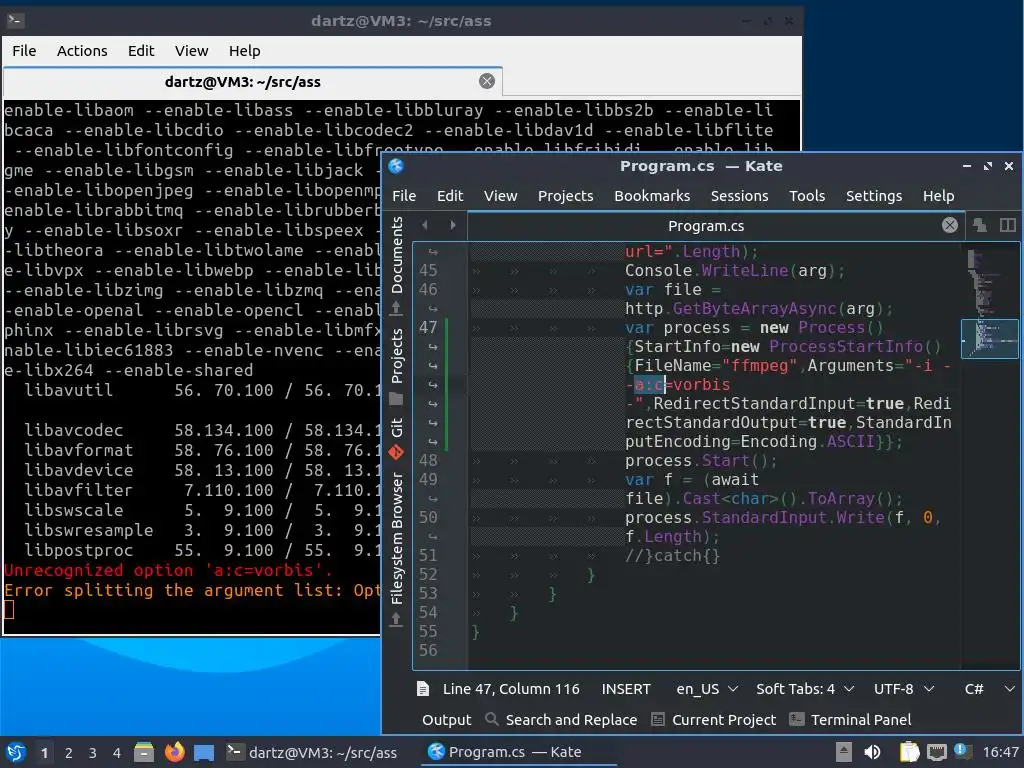Open Kate's Help menu
The image size is (1024, 768).
[938, 196]
